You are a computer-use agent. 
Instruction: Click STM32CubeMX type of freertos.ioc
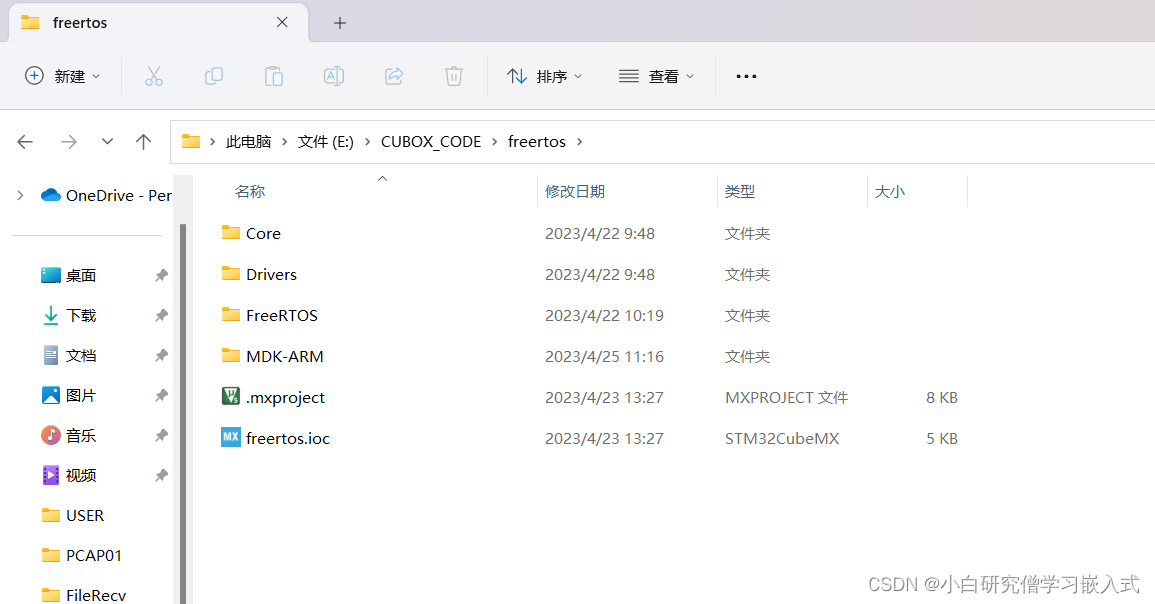782,438
